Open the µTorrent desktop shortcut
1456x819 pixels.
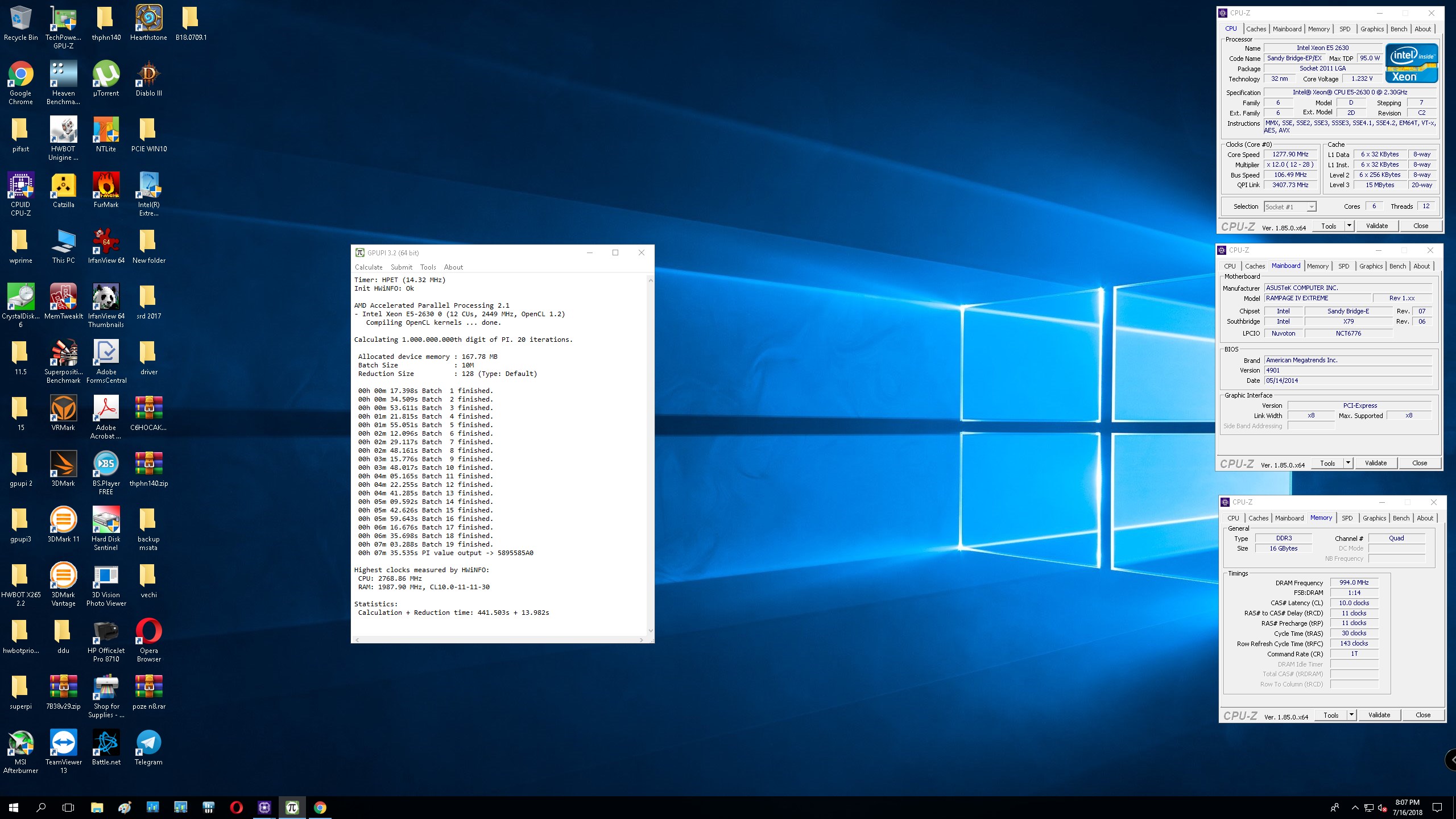(106, 78)
